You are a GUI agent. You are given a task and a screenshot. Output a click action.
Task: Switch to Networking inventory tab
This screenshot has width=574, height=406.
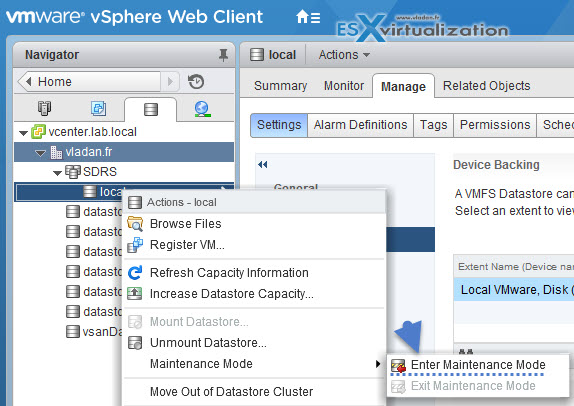click(202, 109)
